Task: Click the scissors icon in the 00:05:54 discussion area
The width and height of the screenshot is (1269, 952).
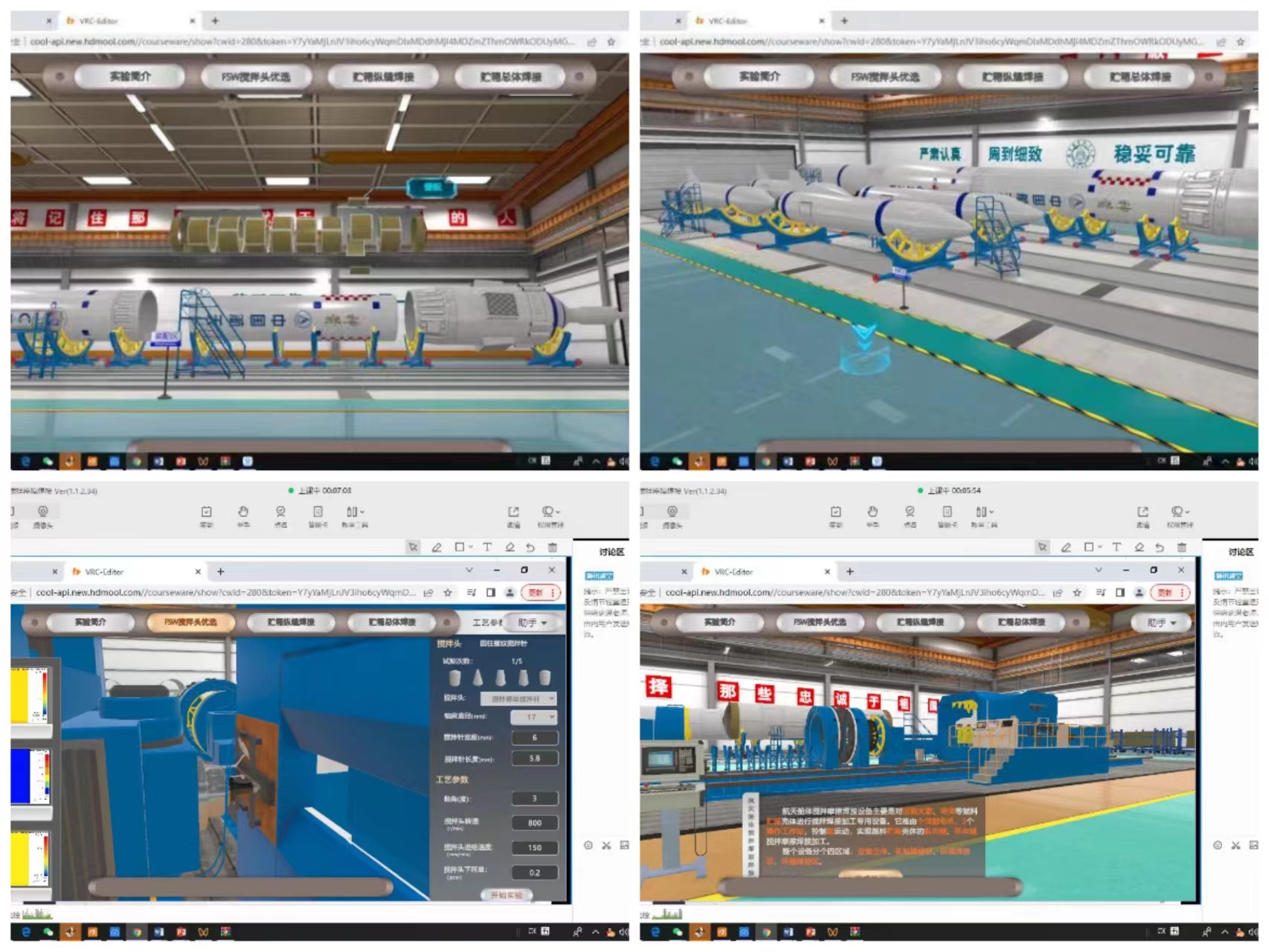Action: 1236,845
